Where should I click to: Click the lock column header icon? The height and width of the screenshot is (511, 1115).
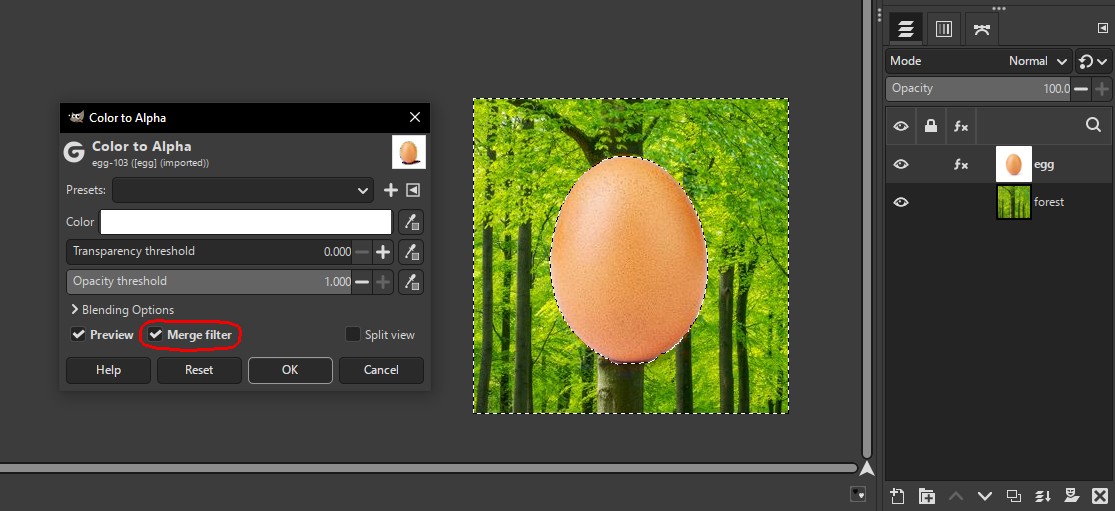coord(930,126)
